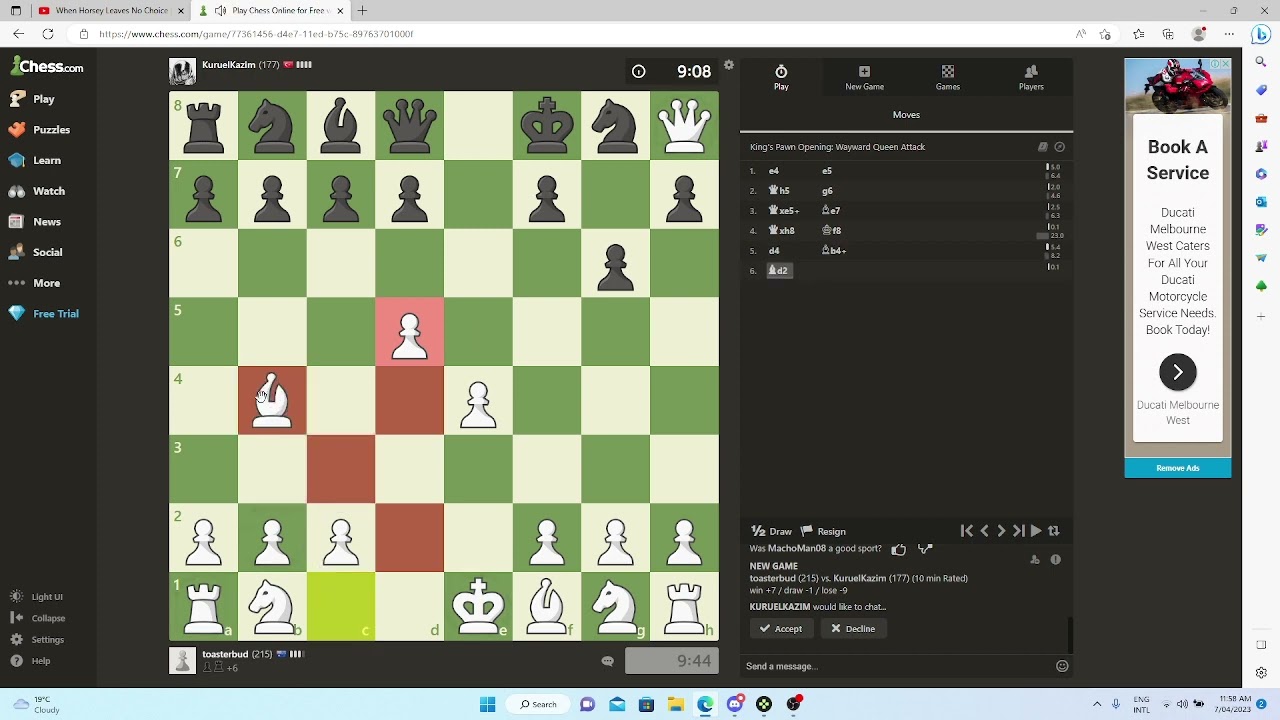
Task: Go to next move
Action: [x=1001, y=532]
